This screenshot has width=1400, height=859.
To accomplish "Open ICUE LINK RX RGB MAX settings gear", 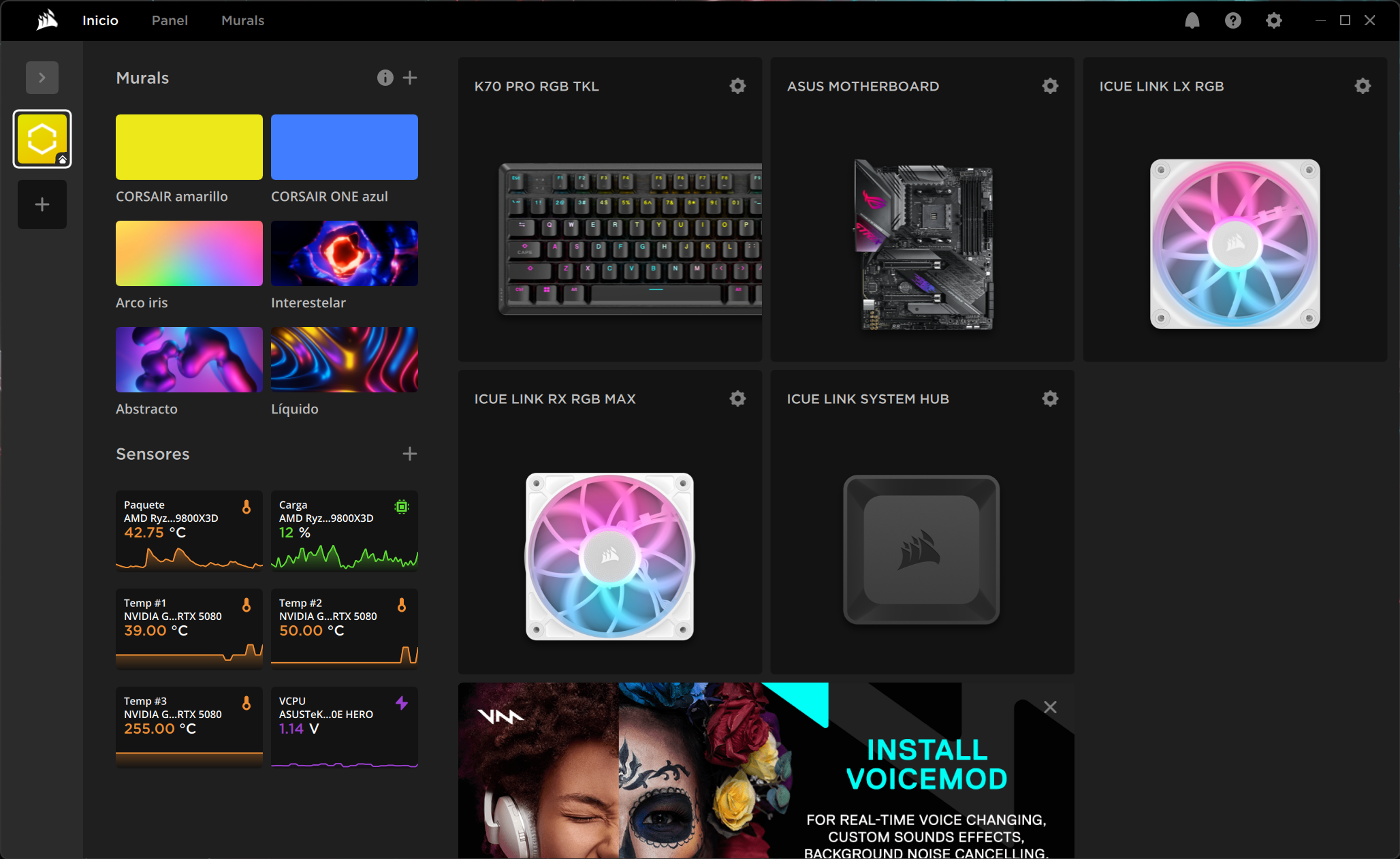I will (x=737, y=399).
